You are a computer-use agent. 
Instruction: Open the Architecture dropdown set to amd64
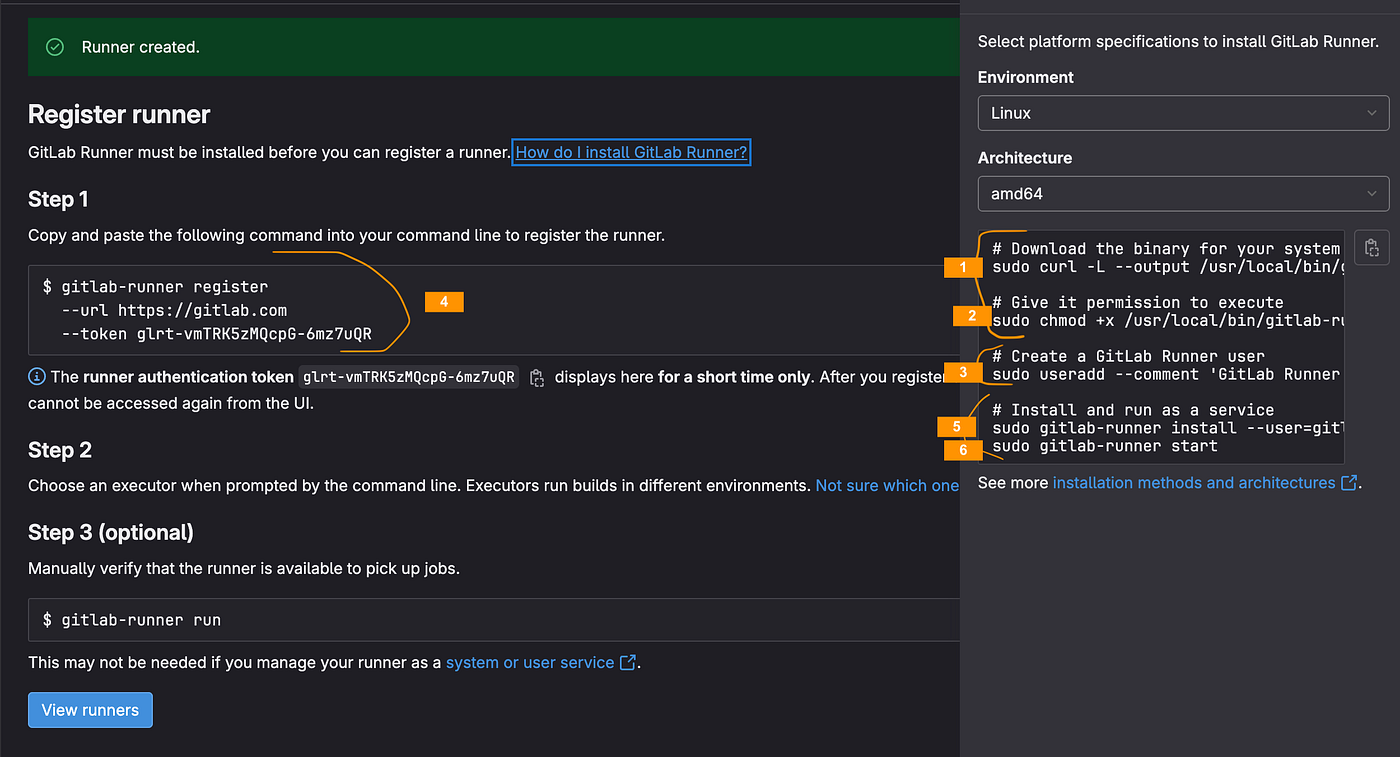[1183, 194]
